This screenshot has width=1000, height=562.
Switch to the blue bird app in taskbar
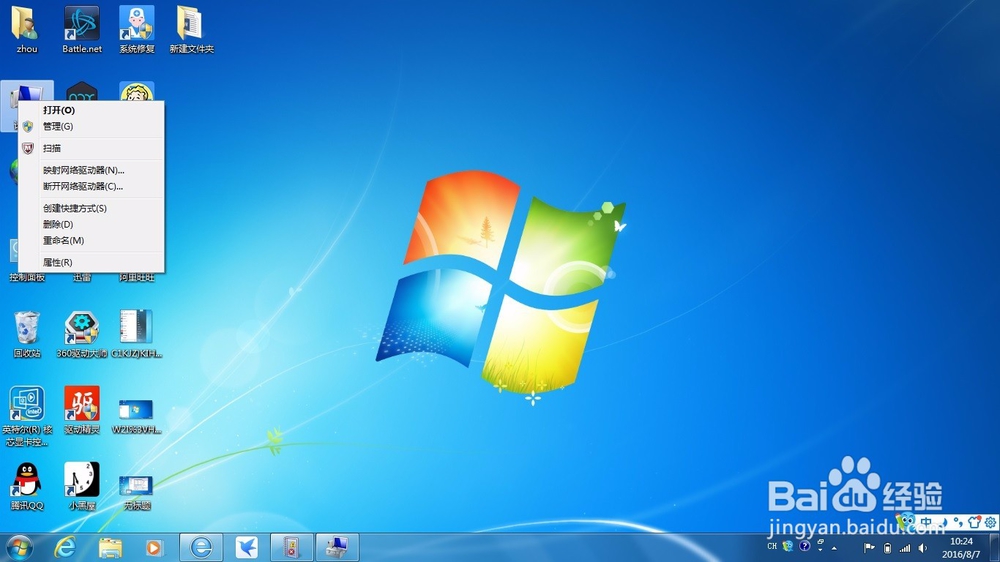(x=246, y=547)
